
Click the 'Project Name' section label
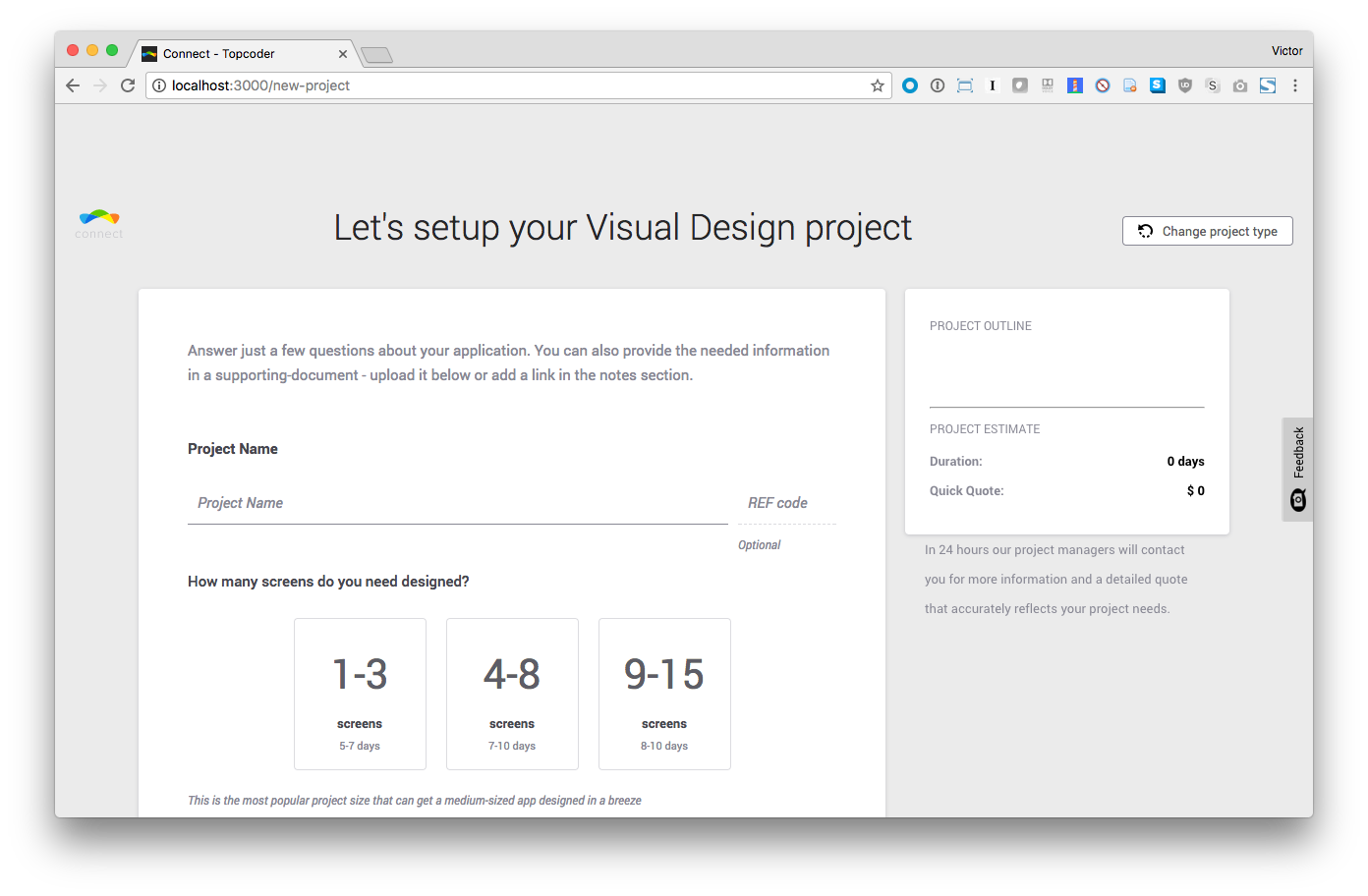[233, 449]
